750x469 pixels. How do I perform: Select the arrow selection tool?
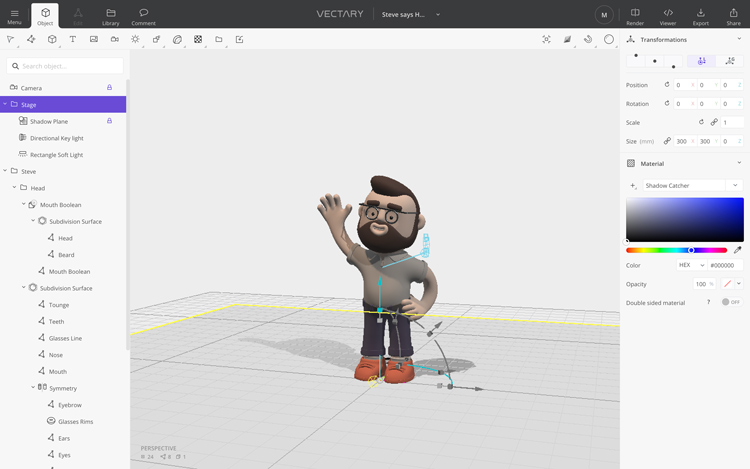(10, 39)
